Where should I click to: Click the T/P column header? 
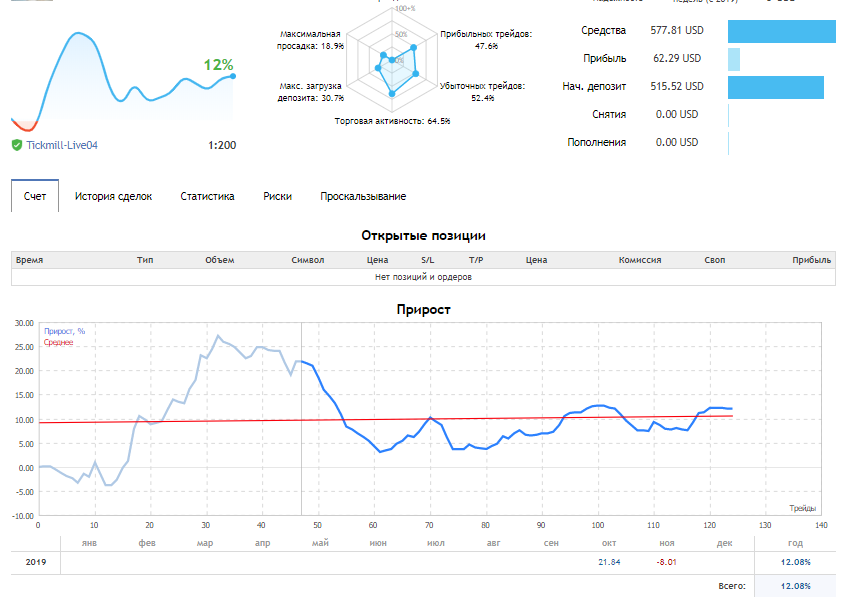coord(475,260)
